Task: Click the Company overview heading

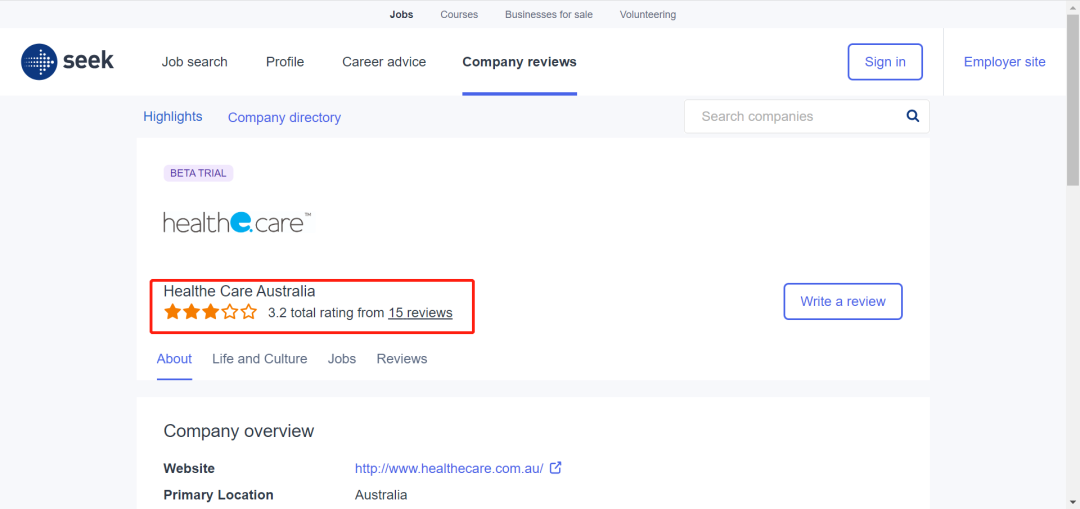Action: point(238,431)
